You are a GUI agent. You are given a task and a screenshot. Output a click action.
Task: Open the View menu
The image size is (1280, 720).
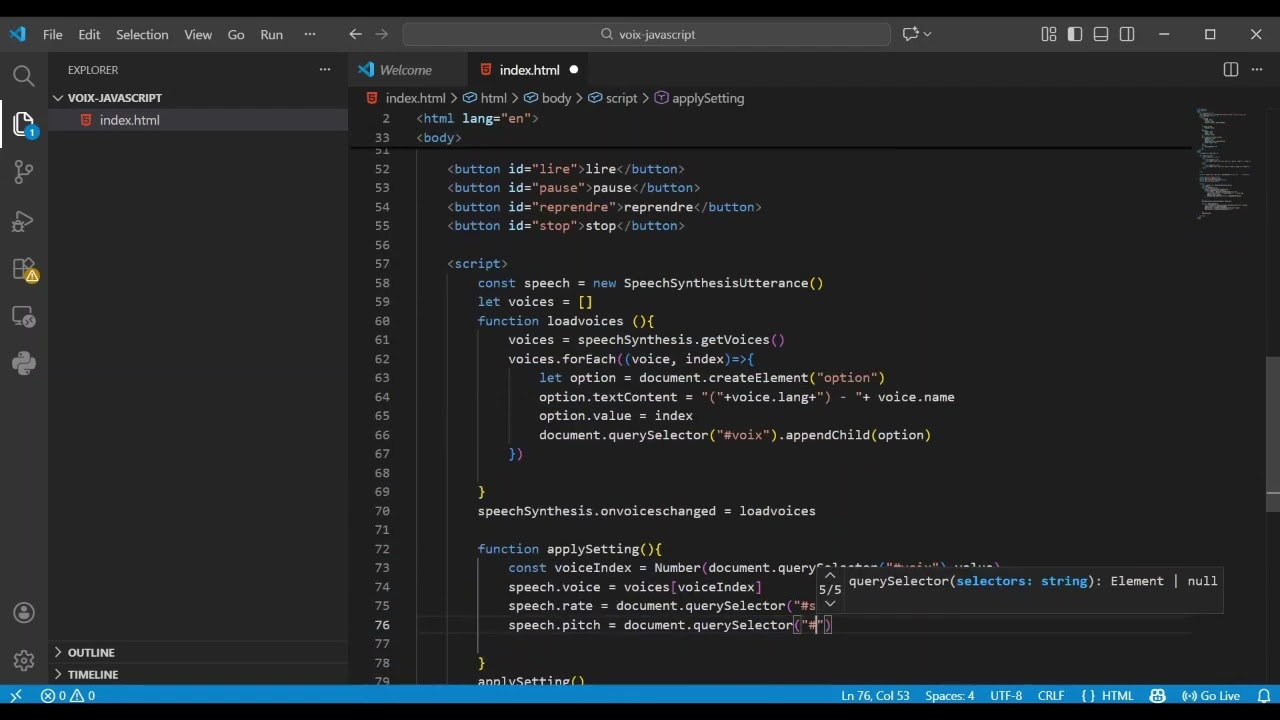point(198,34)
